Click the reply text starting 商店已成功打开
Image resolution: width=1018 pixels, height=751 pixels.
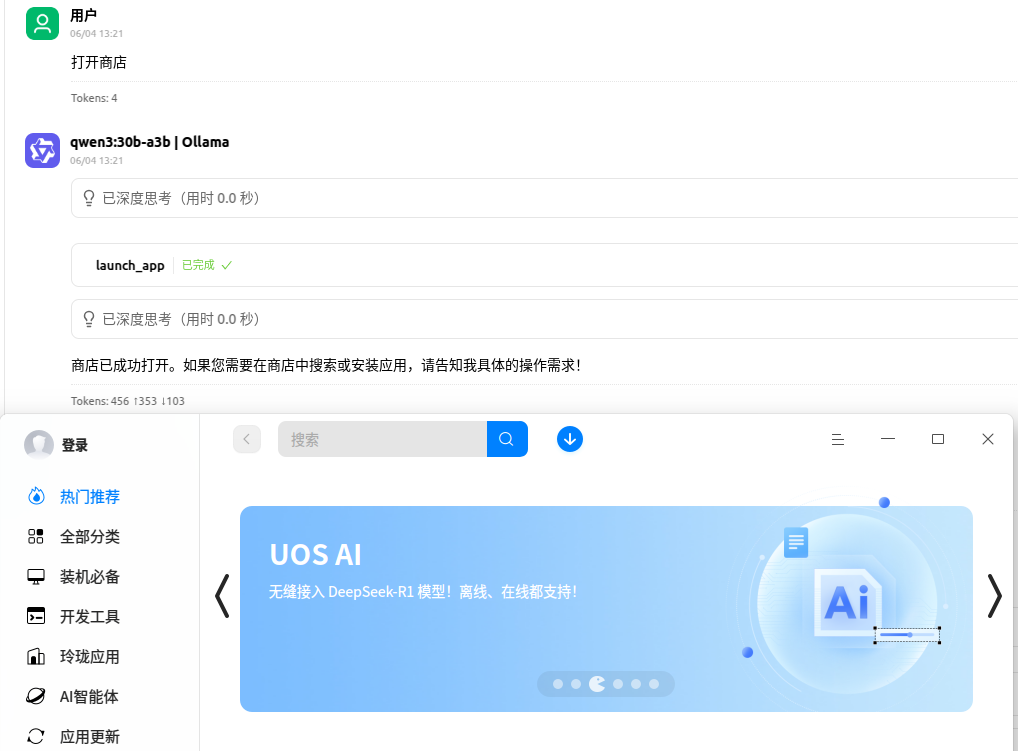click(x=326, y=365)
